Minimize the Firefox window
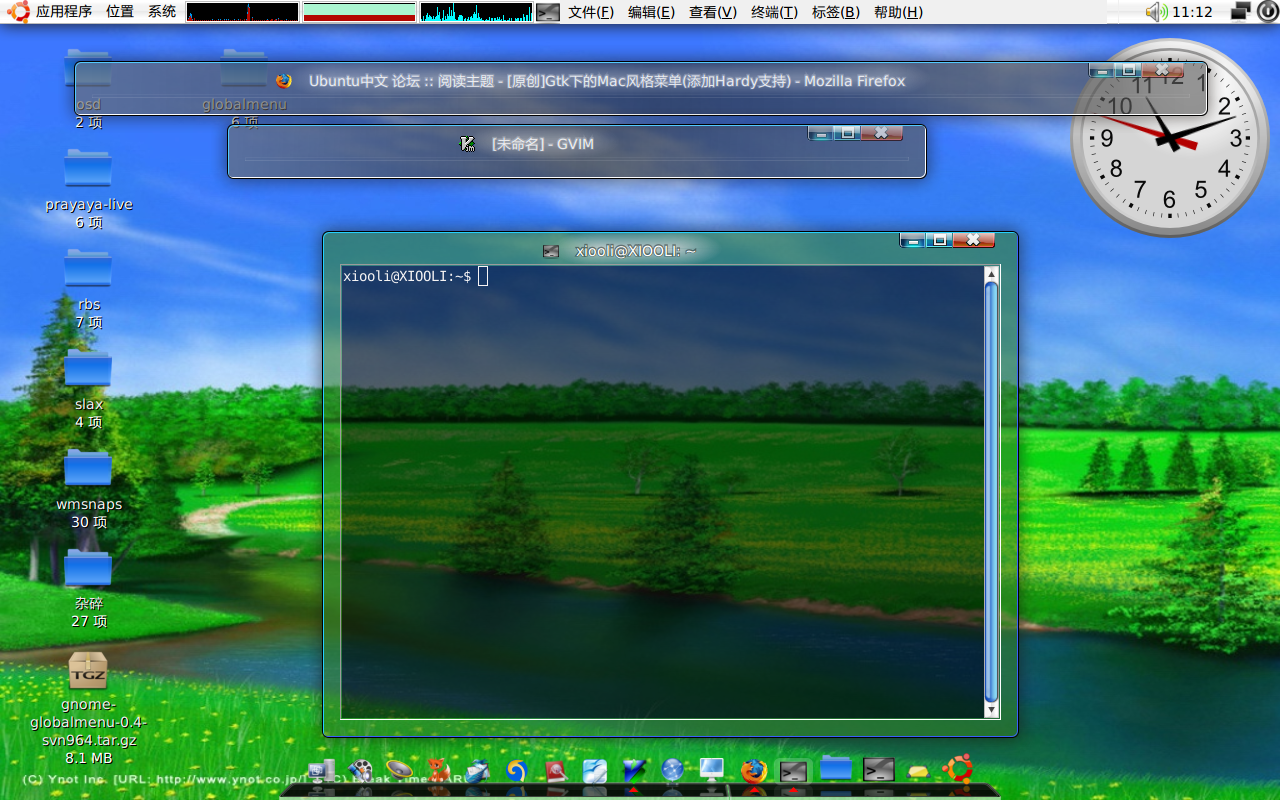The height and width of the screenshot is (800, 1280). pyautogui.click(x=1102, y=70)
